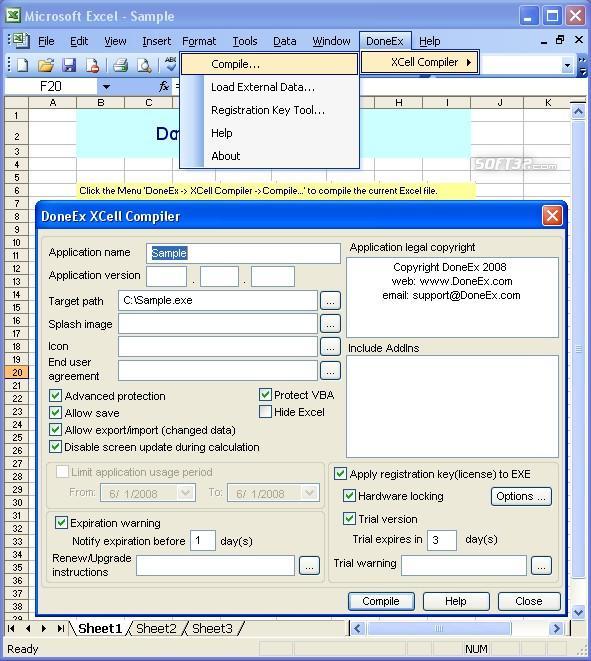The width and height of the screenshot is (591, 661).
Task: Open the File menu
Action: coord(46,41)
